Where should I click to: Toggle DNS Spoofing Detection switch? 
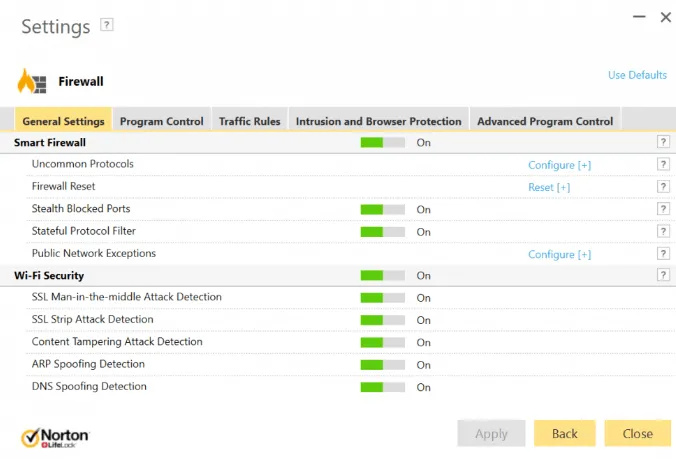[382, 387]
